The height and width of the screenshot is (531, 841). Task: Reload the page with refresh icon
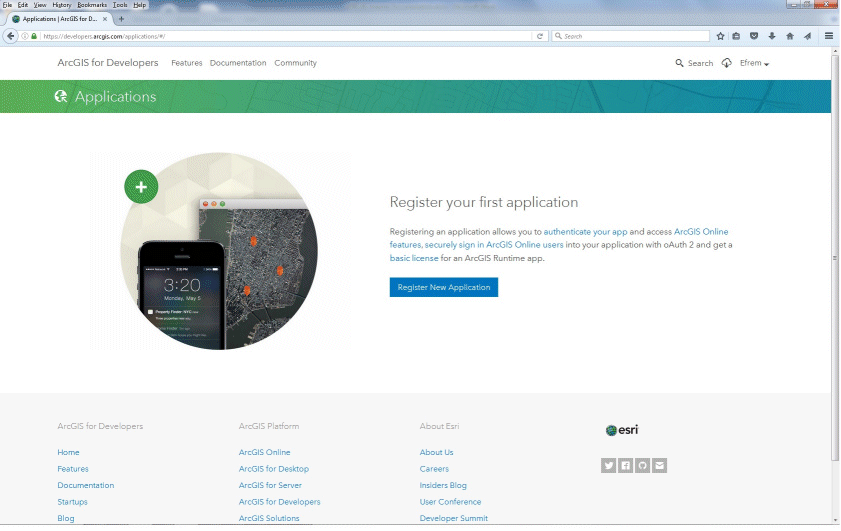[540, 36]
